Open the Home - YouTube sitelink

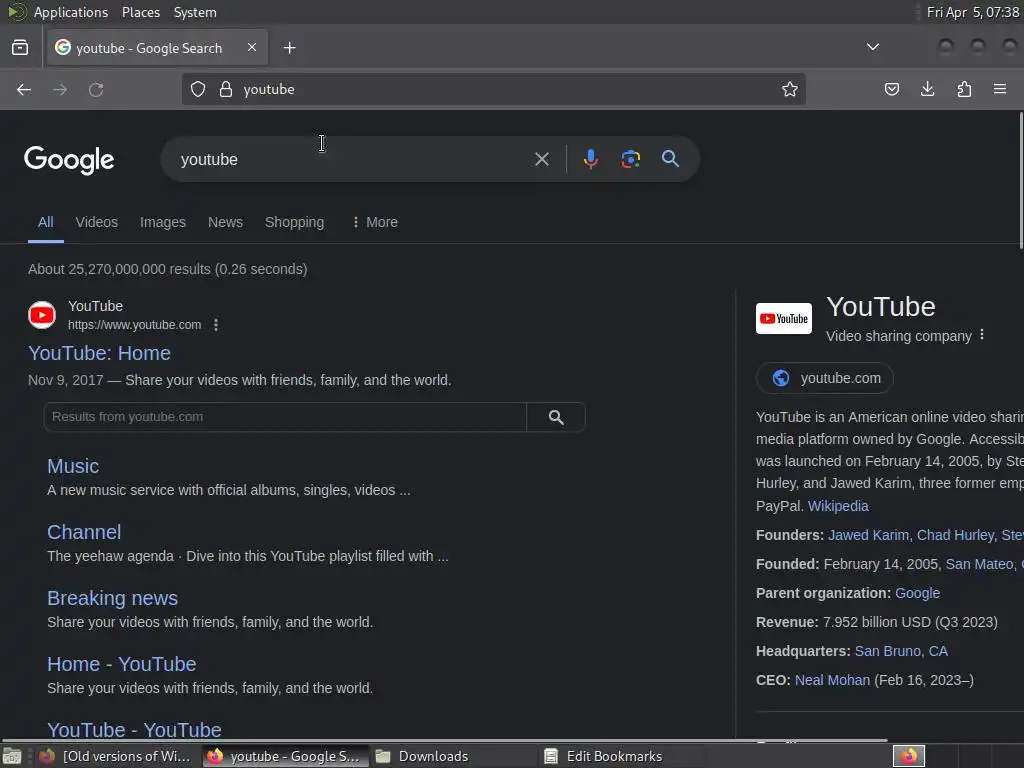(x=121, y=664)
